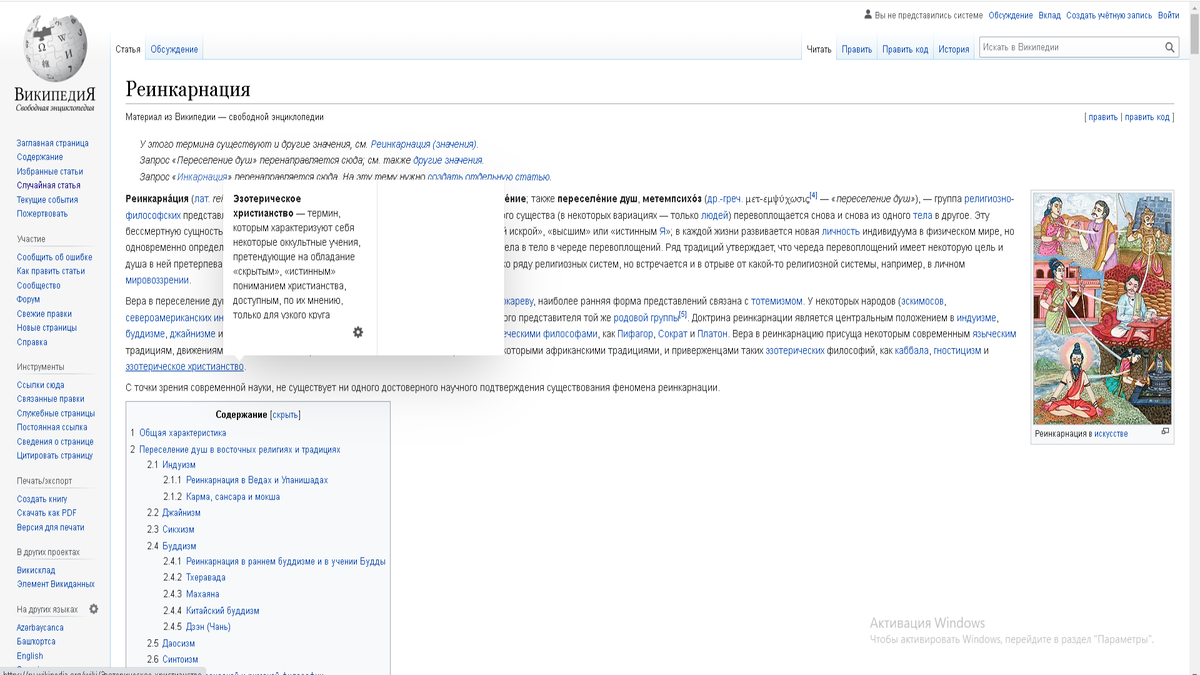Click Создать книгу link
This screenshot has height=675, width=1200.
click(42, 499)
